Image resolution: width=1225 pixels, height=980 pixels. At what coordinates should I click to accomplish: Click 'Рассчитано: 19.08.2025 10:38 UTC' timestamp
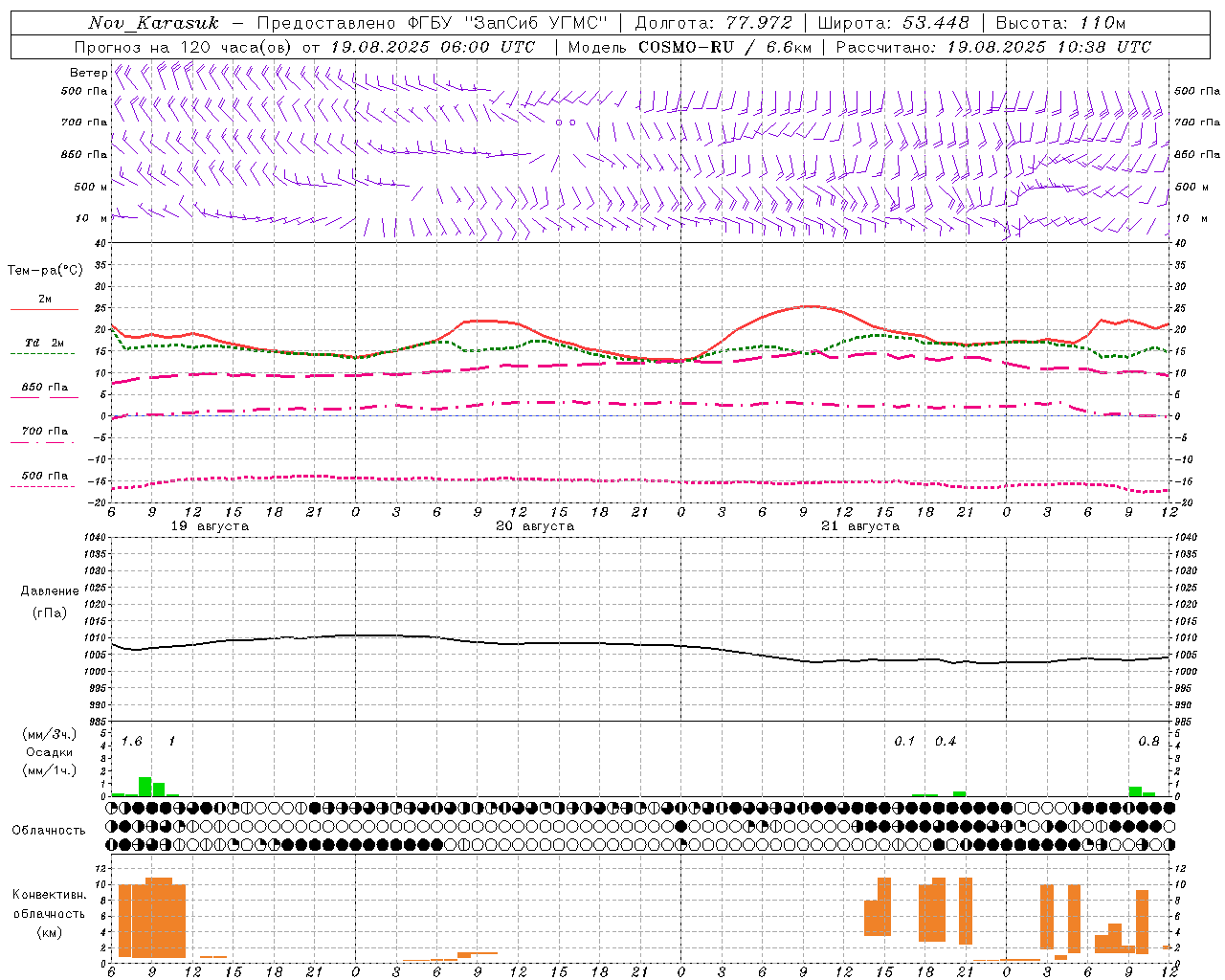(x=993, y=47)
